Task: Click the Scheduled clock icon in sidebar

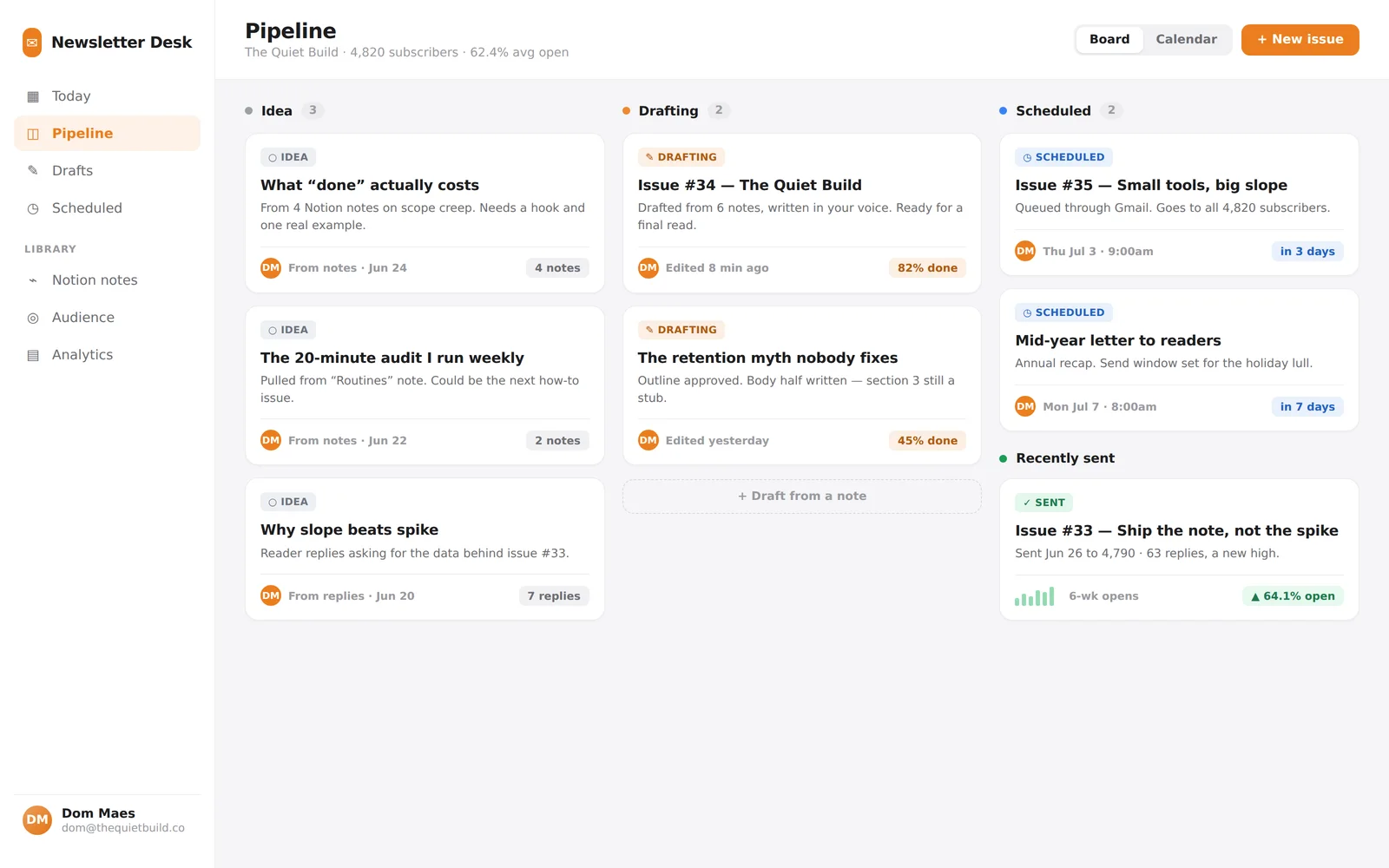Action: pyautogui.click(x=33, y=208)
